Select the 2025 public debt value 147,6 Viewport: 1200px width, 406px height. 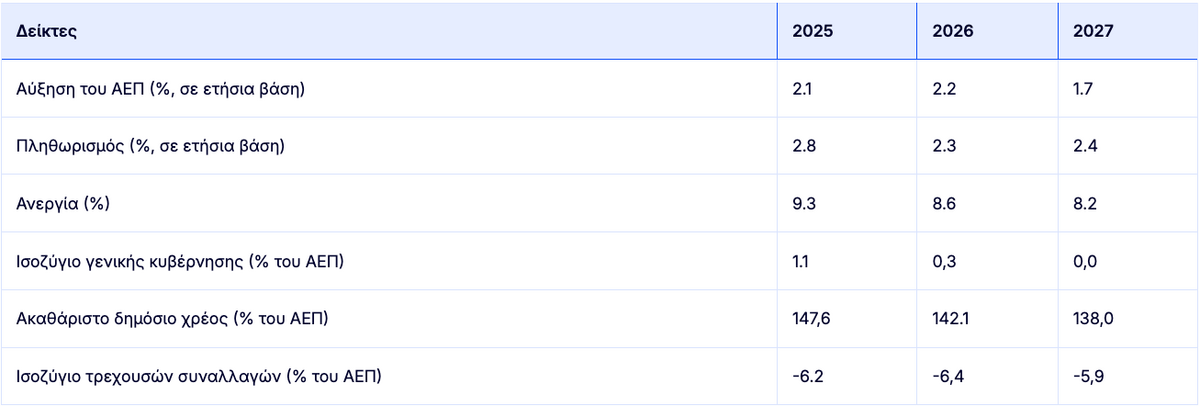(x=811, y=319)
